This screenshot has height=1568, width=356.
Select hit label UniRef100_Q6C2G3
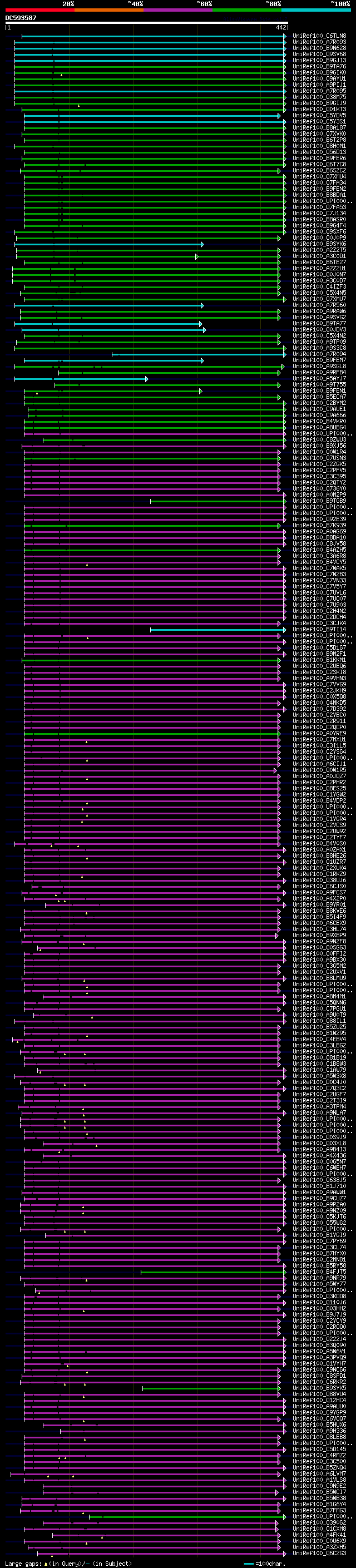click(319, 1554)
